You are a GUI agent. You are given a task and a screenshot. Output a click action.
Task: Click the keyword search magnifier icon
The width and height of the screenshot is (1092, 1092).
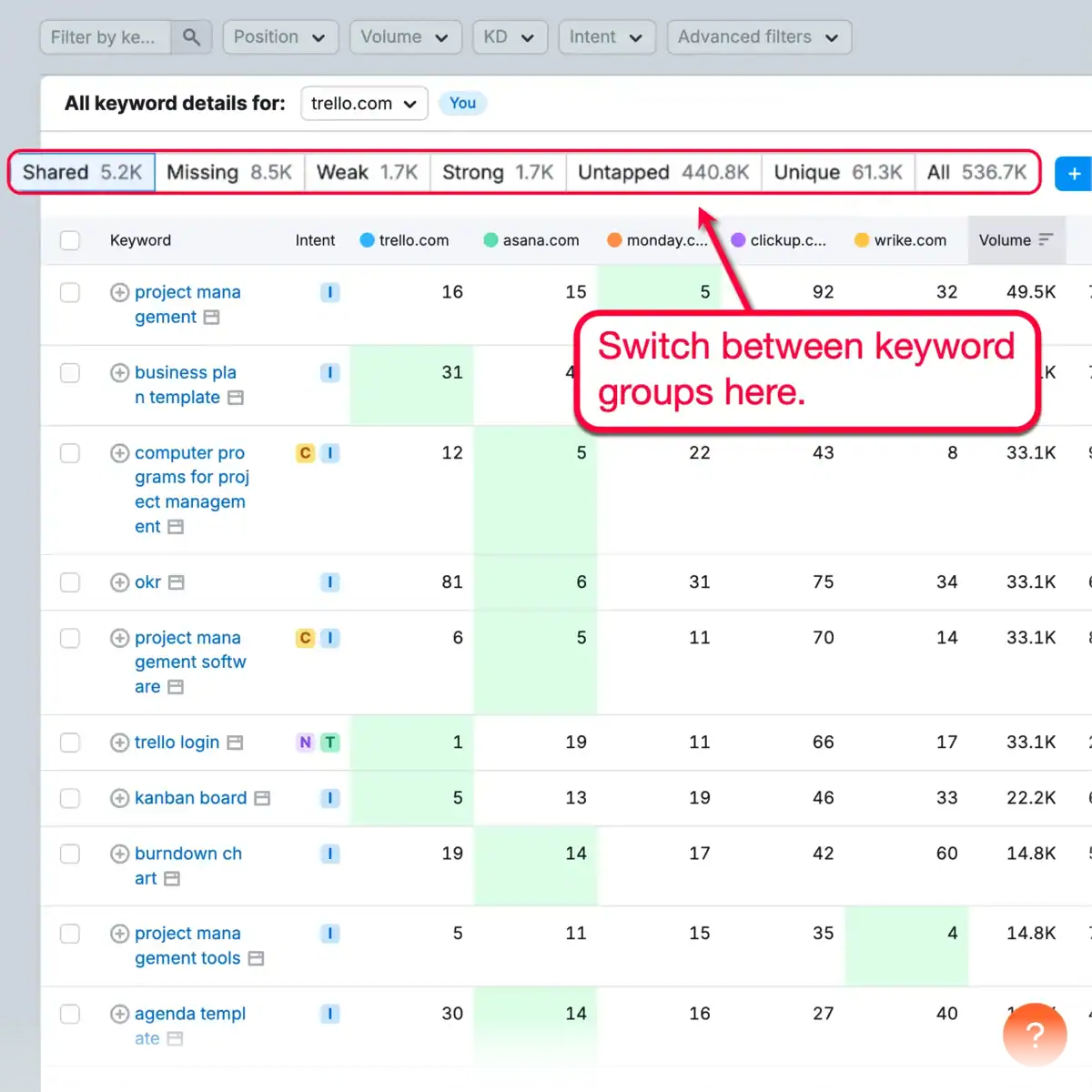pyautogui.click(x=191, y=37)
